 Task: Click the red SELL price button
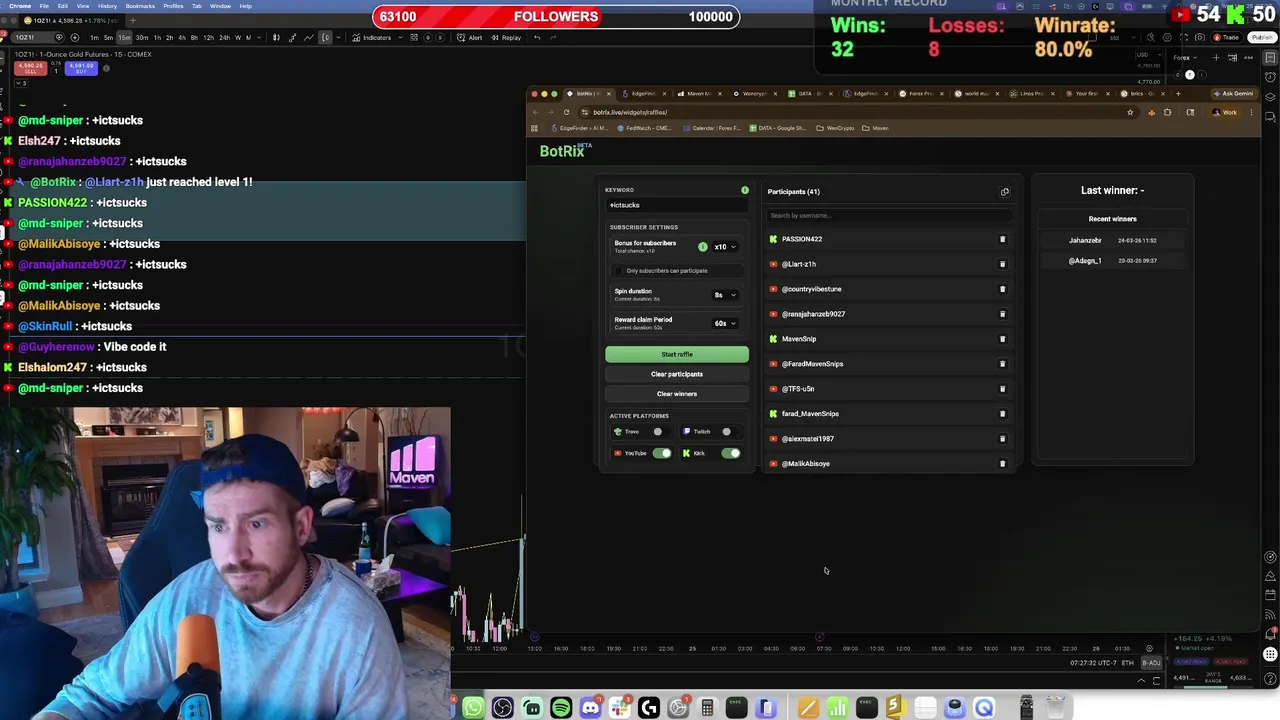(31, 69)
